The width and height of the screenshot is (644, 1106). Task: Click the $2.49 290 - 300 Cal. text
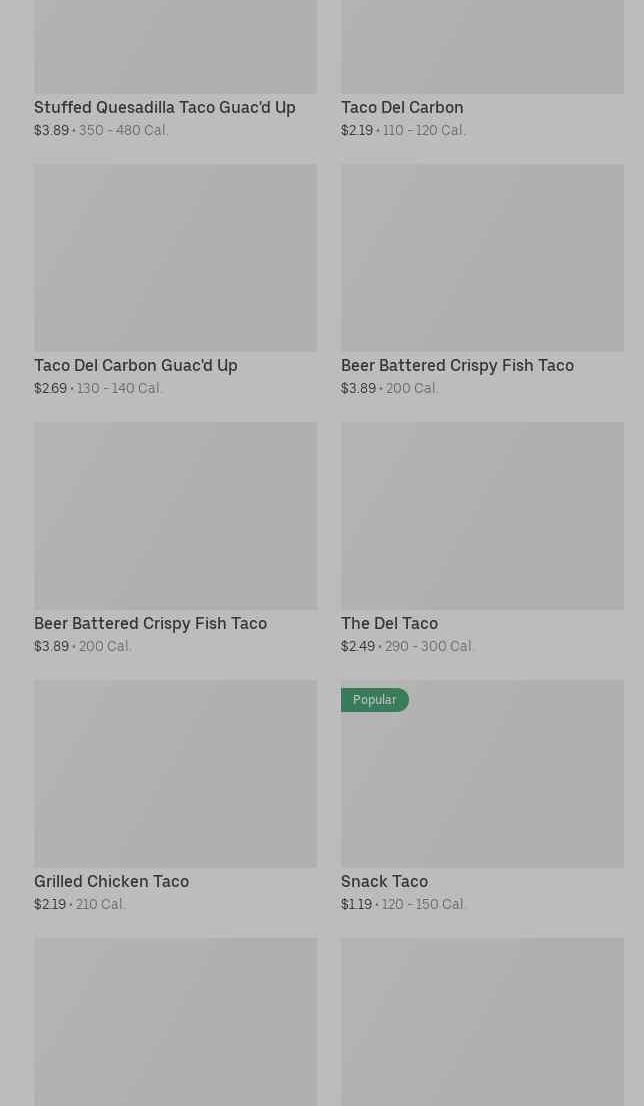[x=407, y=646]
